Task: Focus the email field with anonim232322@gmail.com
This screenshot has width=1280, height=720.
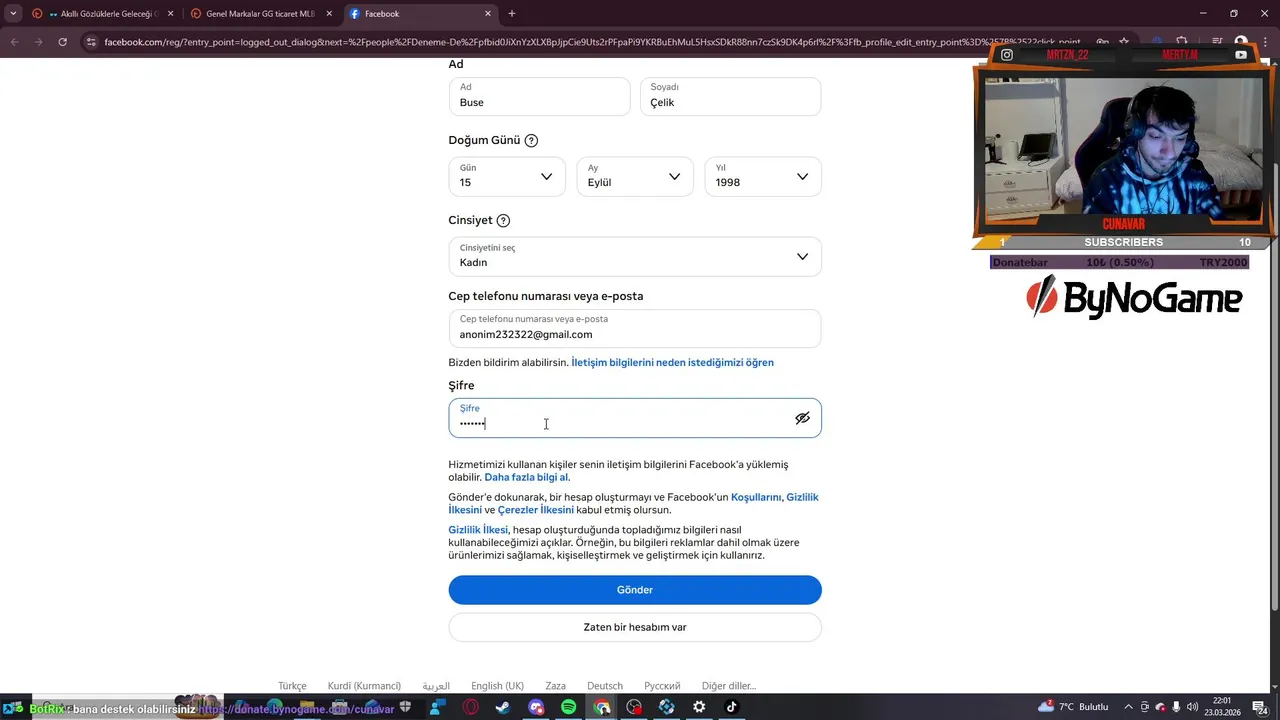Action: point(635,328)
